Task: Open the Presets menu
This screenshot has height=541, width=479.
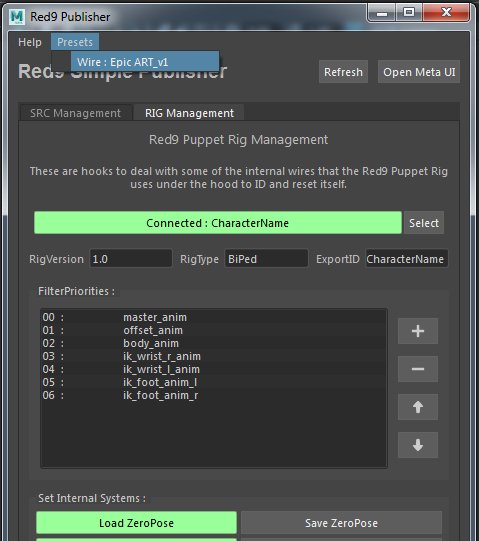Action: (75, 42)
